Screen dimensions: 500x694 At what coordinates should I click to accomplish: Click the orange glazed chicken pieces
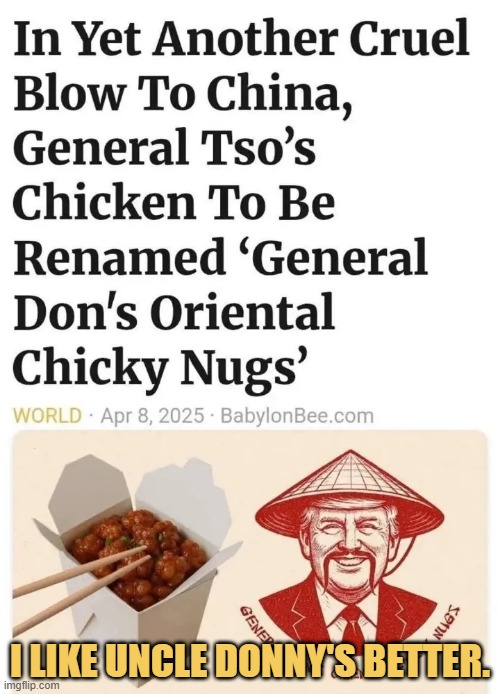pyautogui.click(x=137, y=553)
